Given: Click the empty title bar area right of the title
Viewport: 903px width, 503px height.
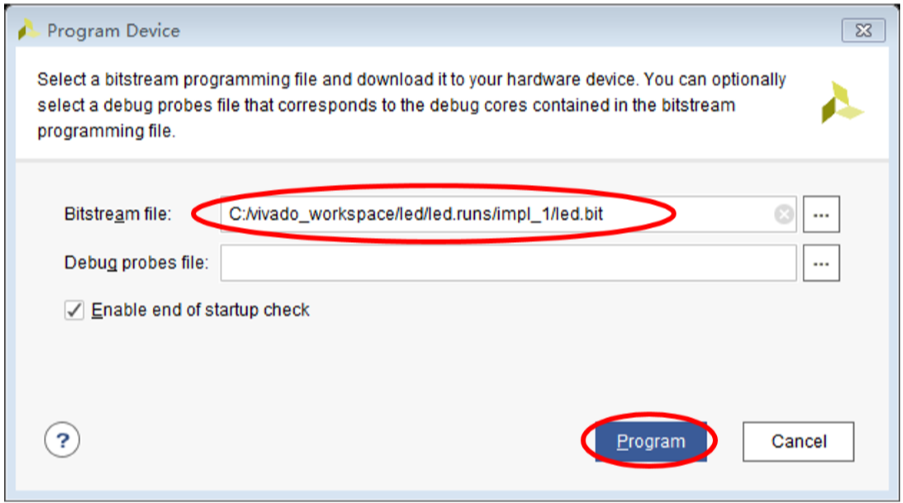Looking at the screenshot, I should 500,31.
